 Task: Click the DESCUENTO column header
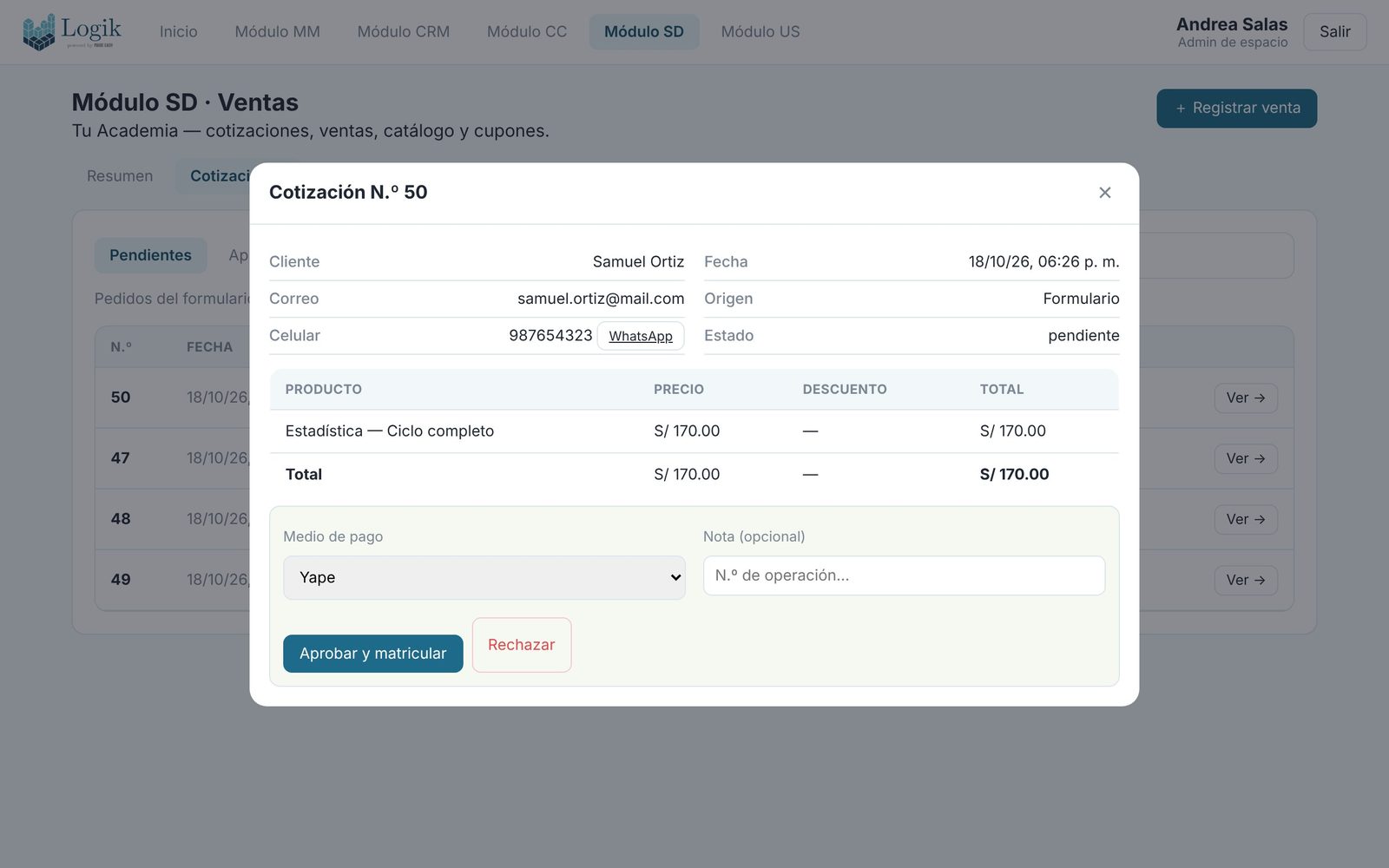[x=845, y=390]
